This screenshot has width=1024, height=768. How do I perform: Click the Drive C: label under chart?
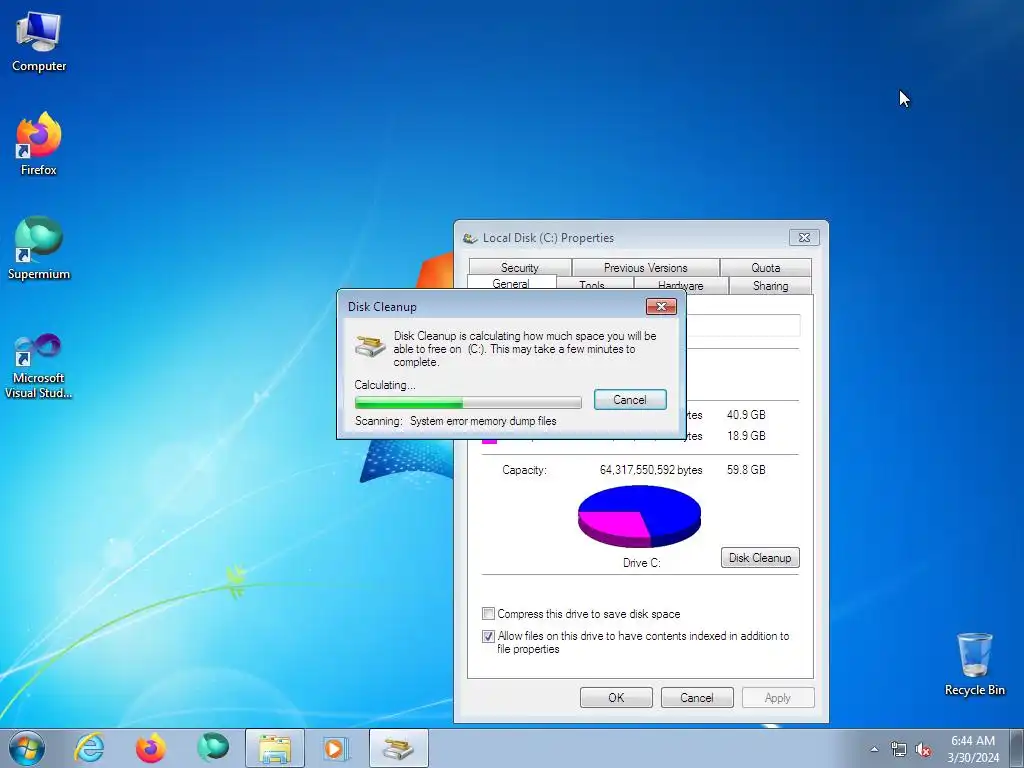[x=641, y=562]
